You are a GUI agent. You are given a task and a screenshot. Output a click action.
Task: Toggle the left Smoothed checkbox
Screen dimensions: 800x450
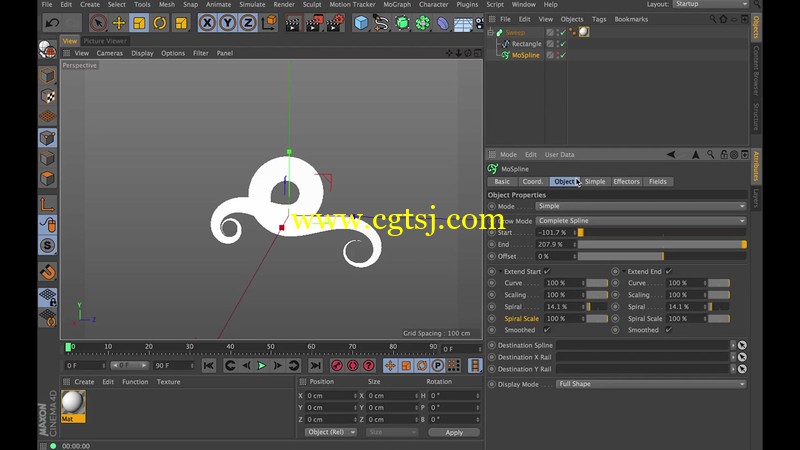click(547, 330)
